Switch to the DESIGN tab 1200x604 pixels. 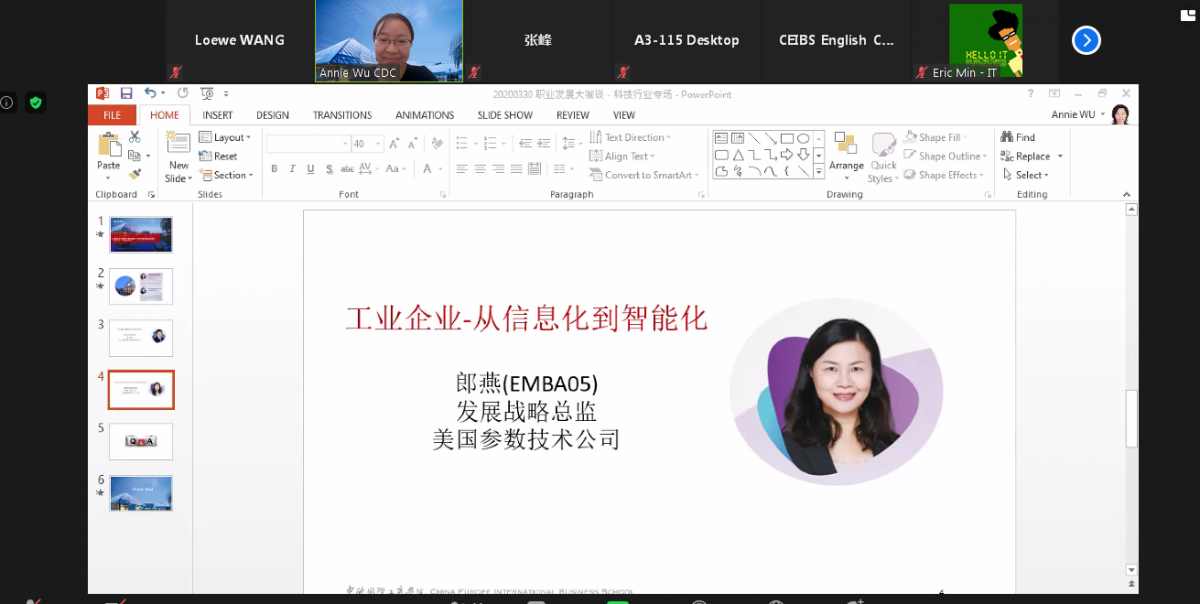(x=272, y=115)
